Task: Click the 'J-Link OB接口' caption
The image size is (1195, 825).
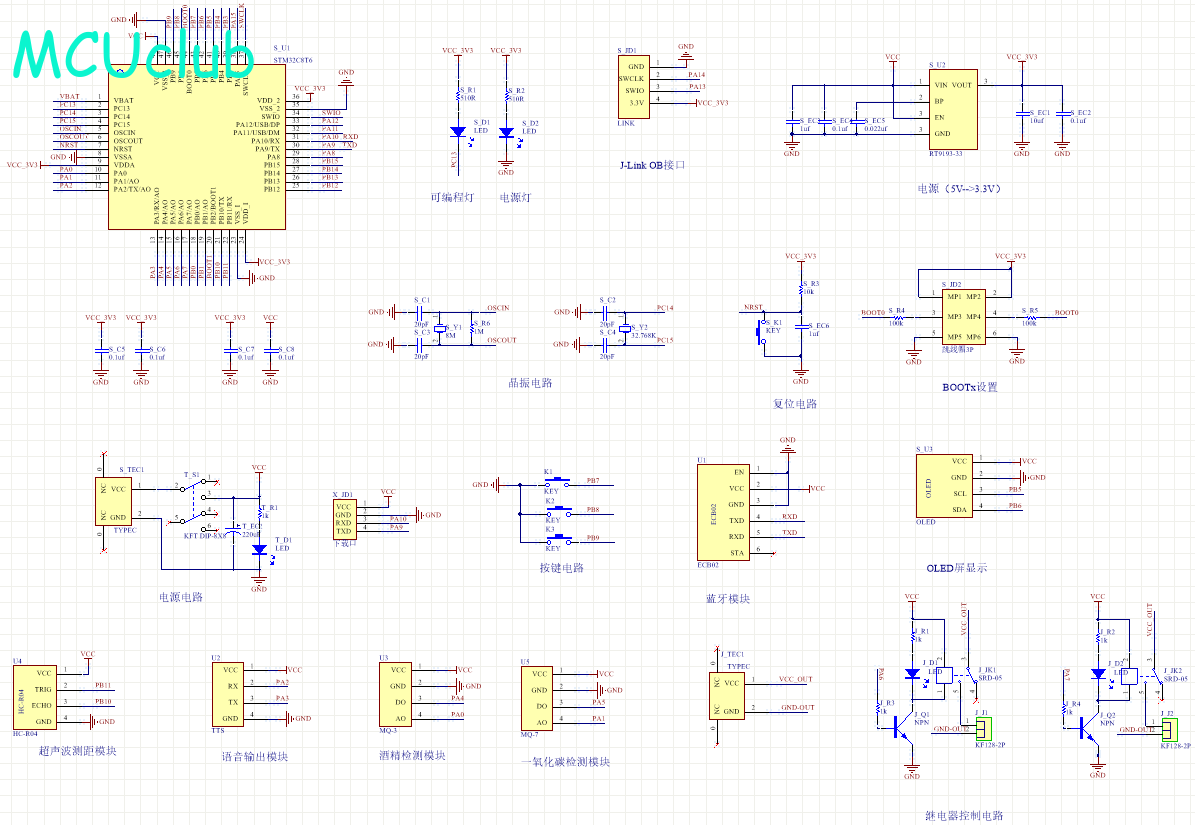Action: point(652,165)
